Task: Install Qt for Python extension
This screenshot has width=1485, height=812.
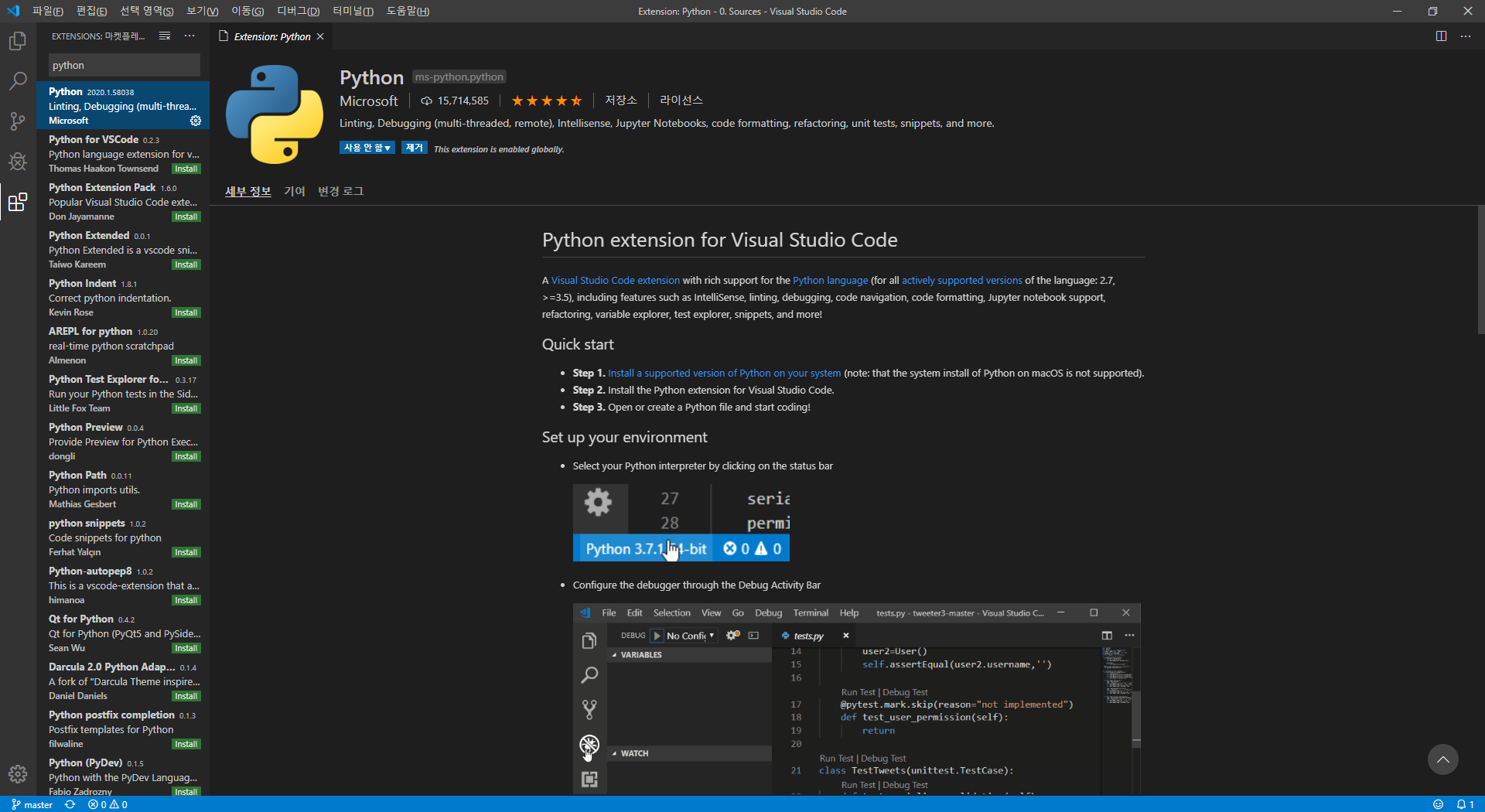Action: [186, 648]
